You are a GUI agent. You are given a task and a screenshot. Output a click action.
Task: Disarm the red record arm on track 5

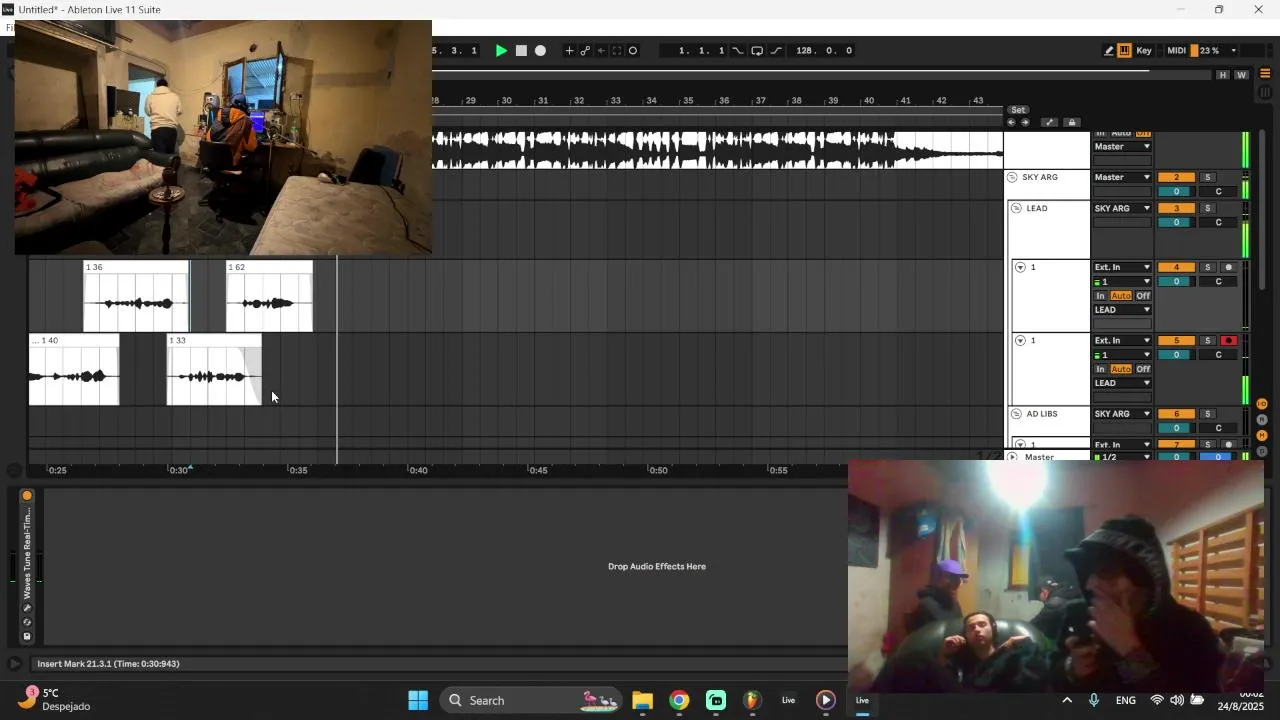(1229, 341)
